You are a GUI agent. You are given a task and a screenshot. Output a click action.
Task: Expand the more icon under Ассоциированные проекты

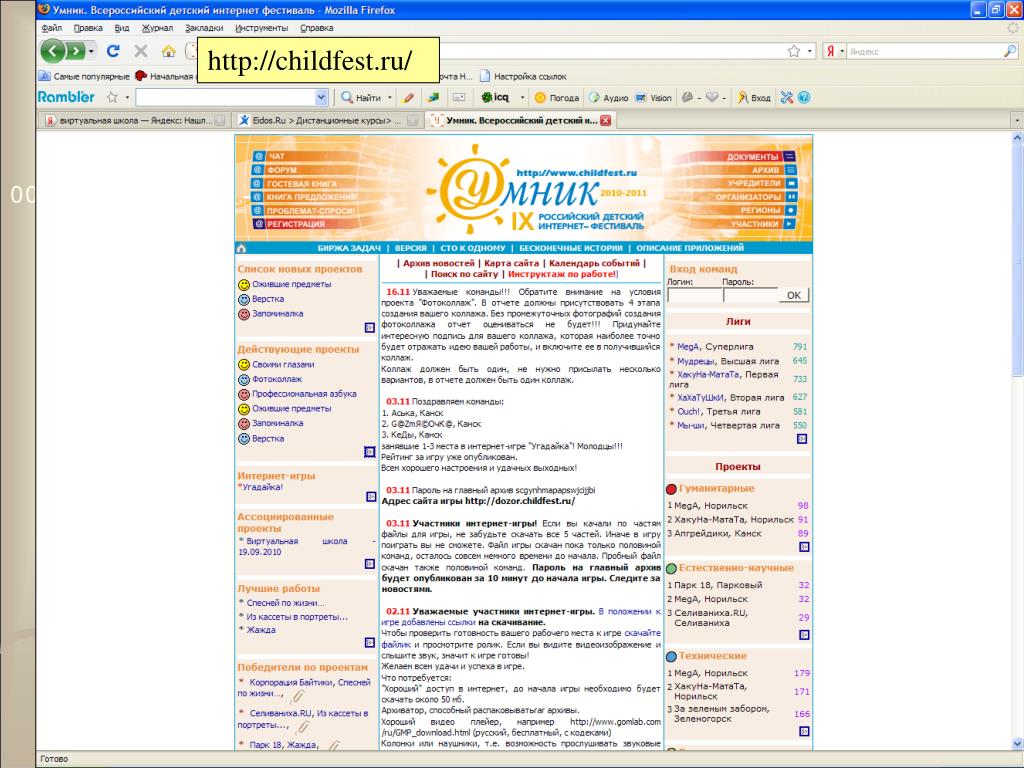(370, 564)
